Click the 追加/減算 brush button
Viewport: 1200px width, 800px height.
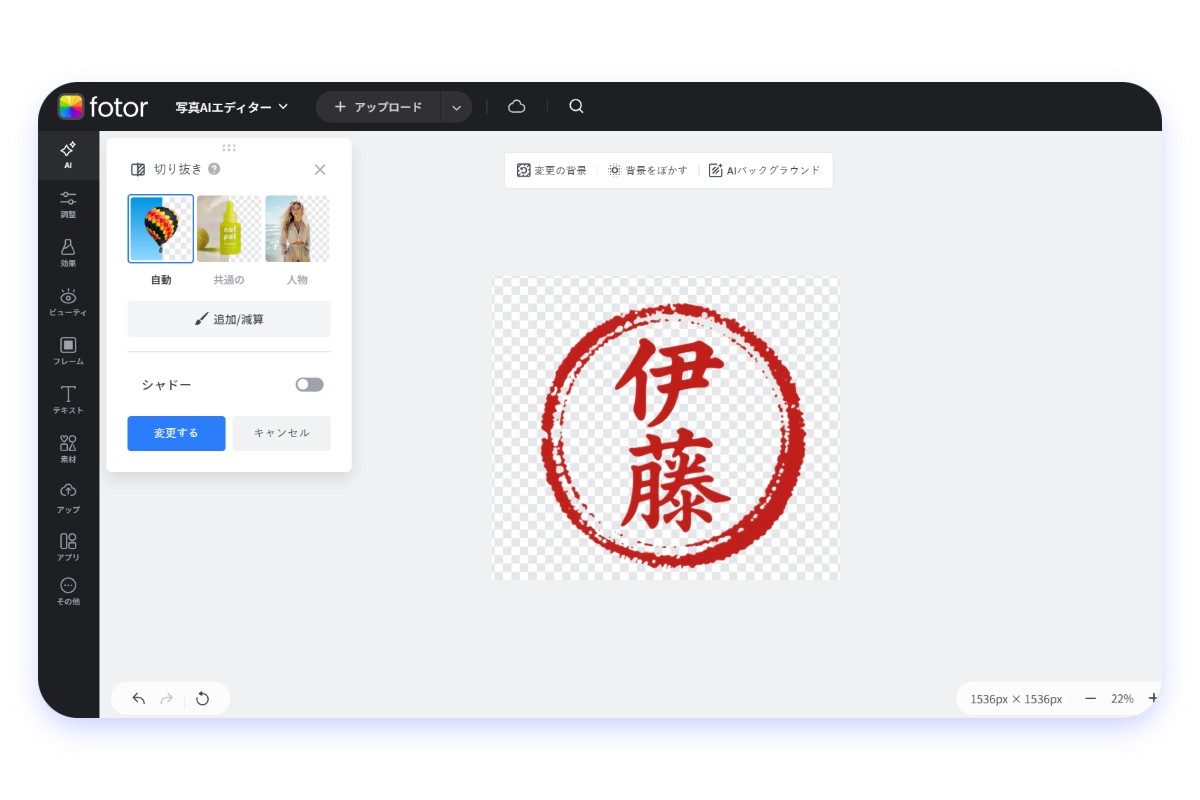pos(228,318)
